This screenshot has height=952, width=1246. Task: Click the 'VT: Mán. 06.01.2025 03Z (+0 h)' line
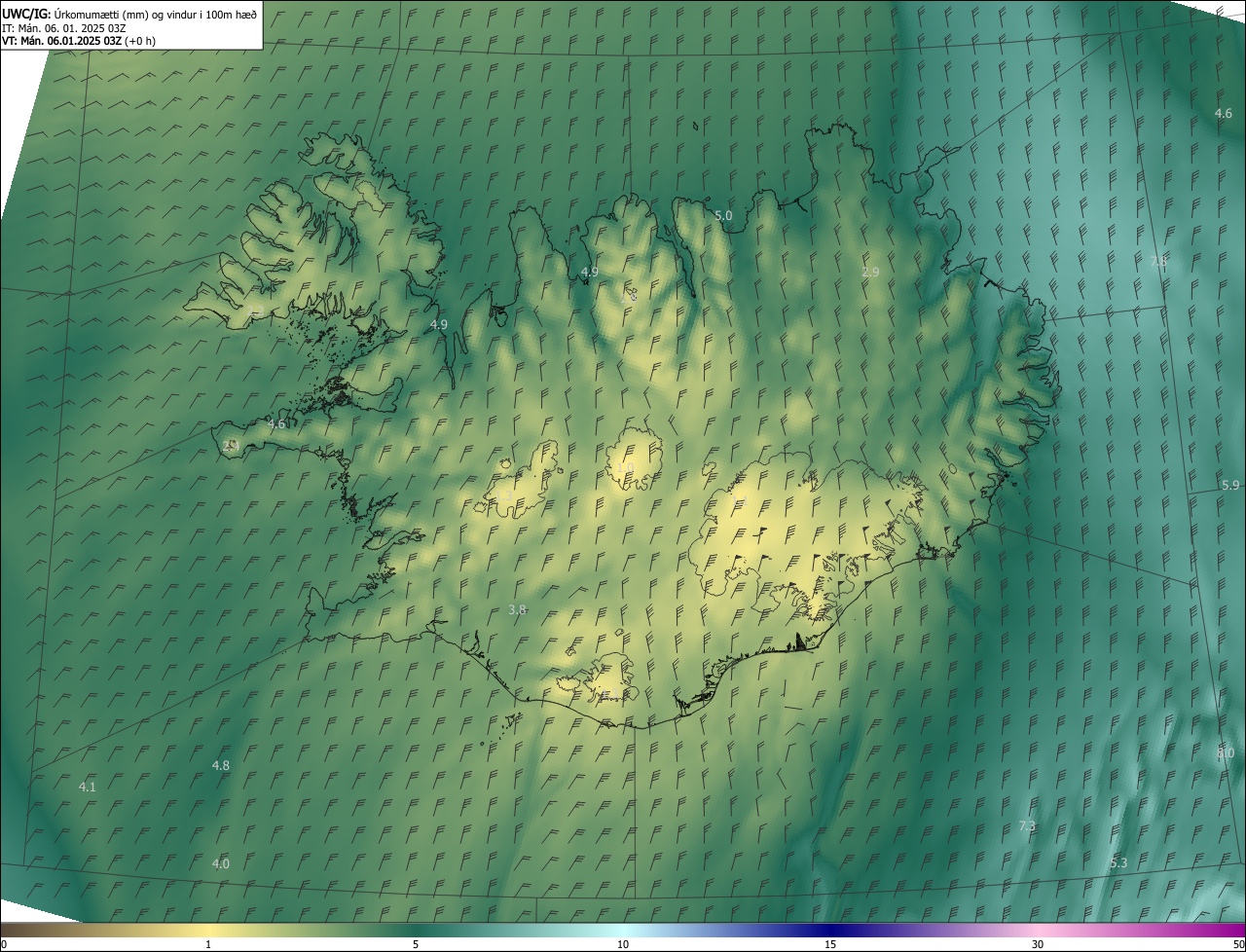[x=78, y=41]
